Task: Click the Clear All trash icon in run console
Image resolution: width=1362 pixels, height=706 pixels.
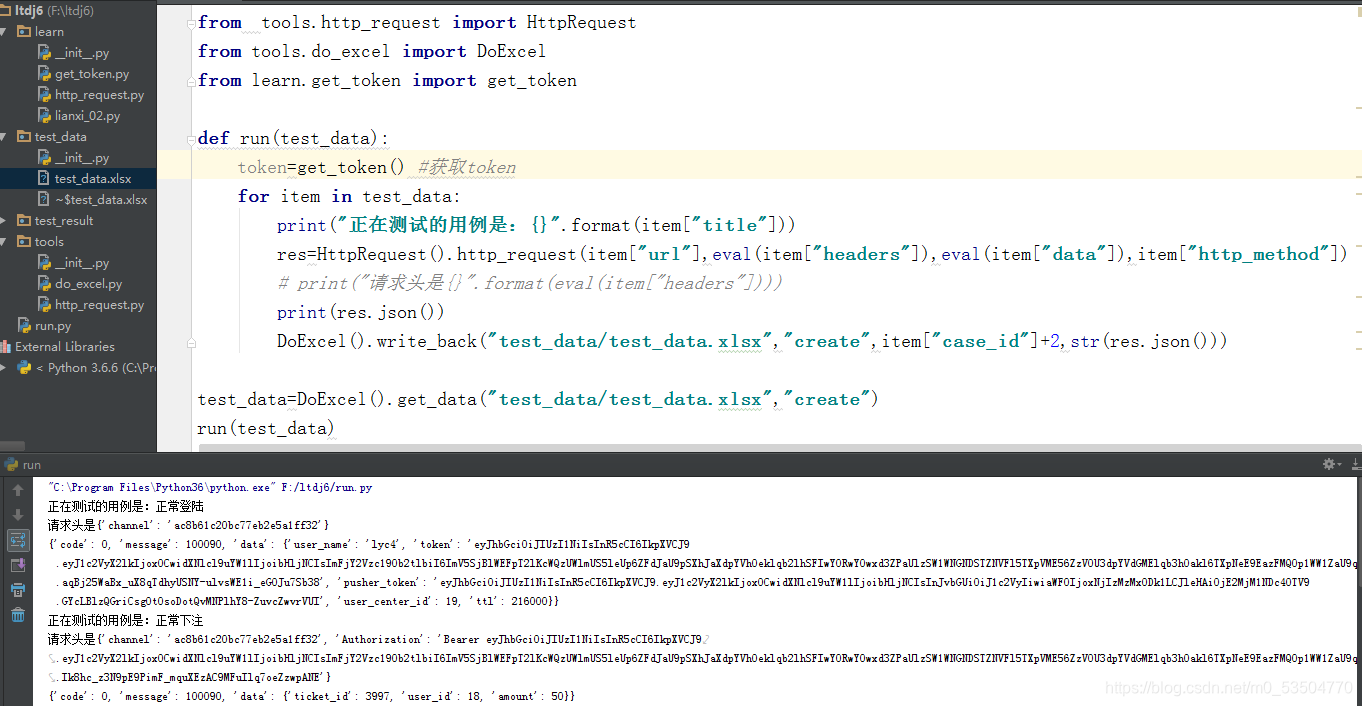Action: click(17, 614)
